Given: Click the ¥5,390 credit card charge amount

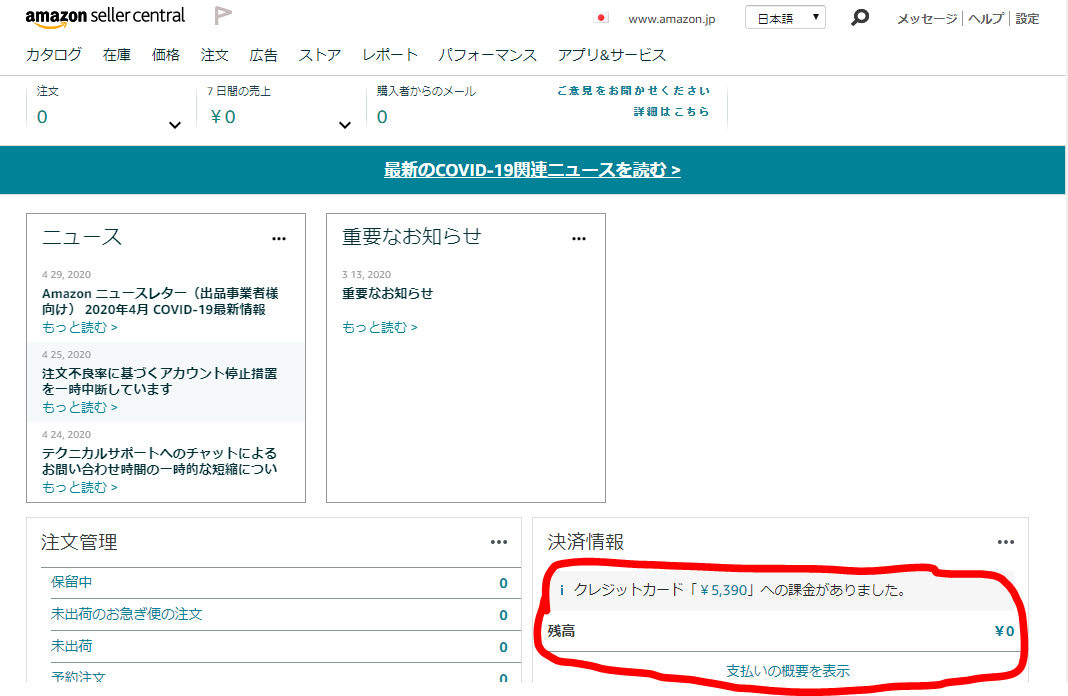Looking at the screenshot, I should point(723,590).
